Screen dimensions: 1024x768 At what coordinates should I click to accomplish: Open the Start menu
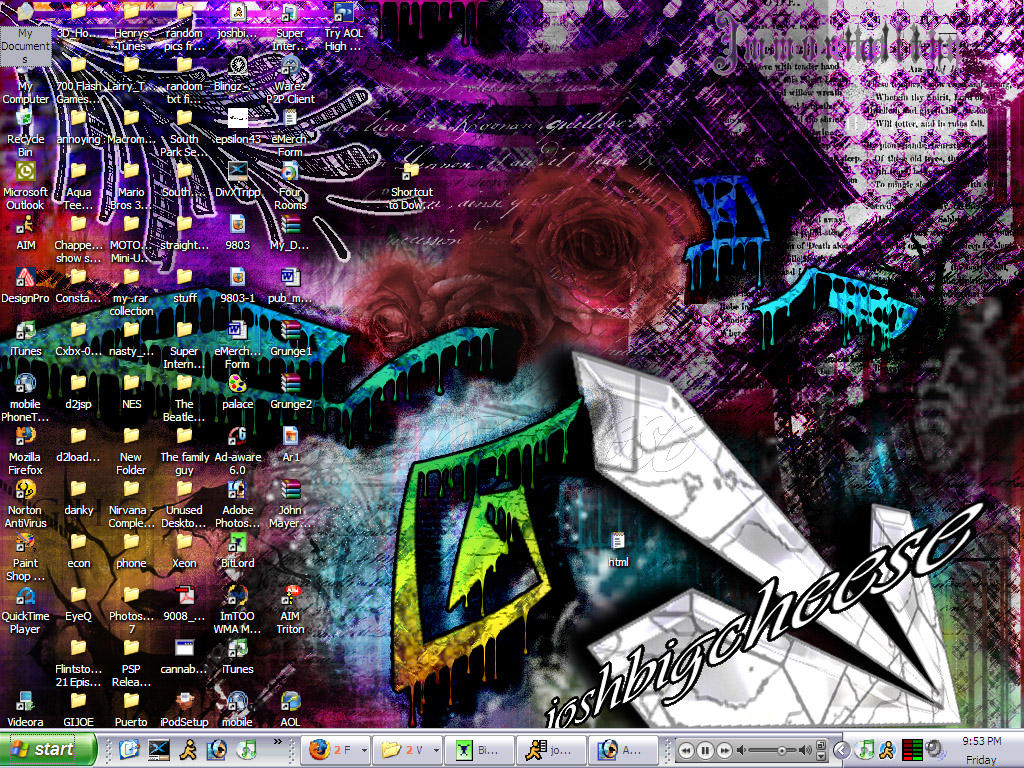[45, 749]
